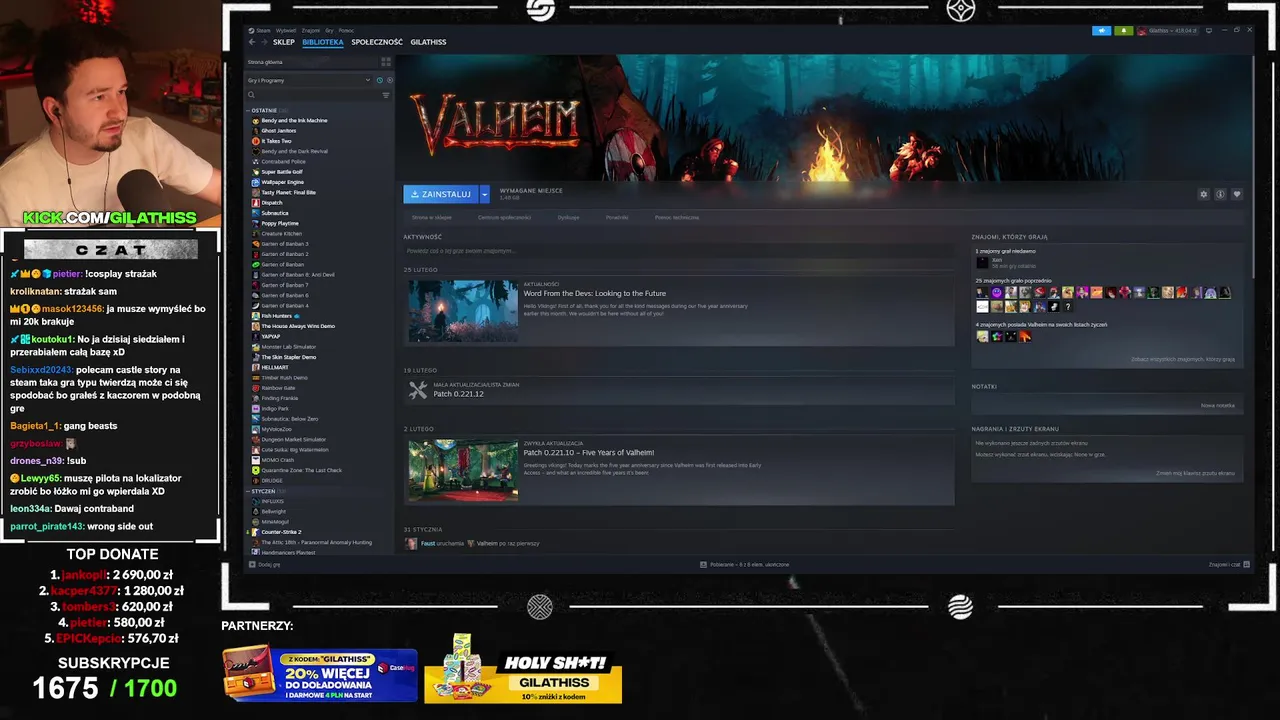Switch to the SPOŁECZNOŚĆ tab
Viewport: 1280px width, 720px height.
[377, 42]
